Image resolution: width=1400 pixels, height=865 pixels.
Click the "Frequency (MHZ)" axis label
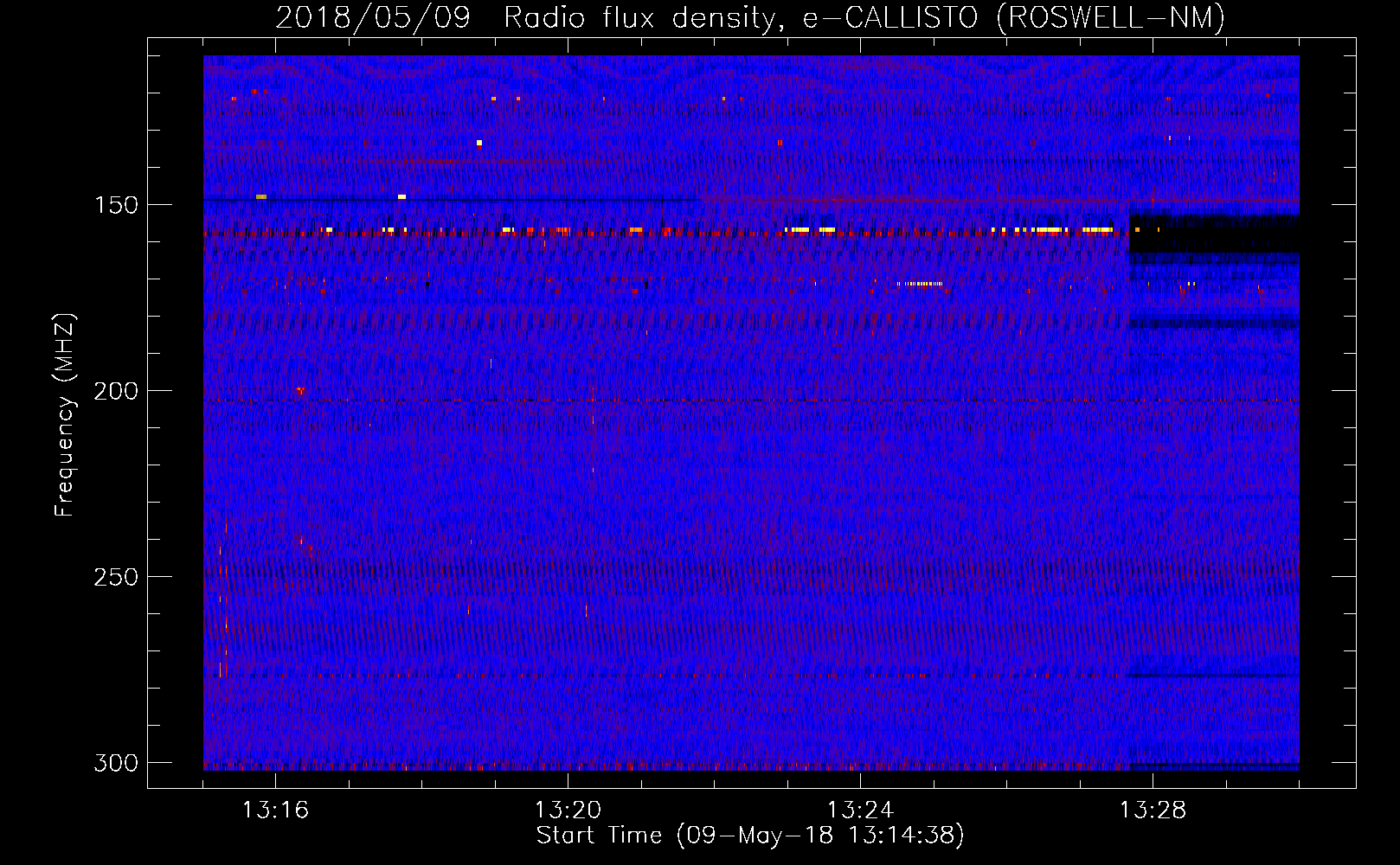tap(65, 415)
